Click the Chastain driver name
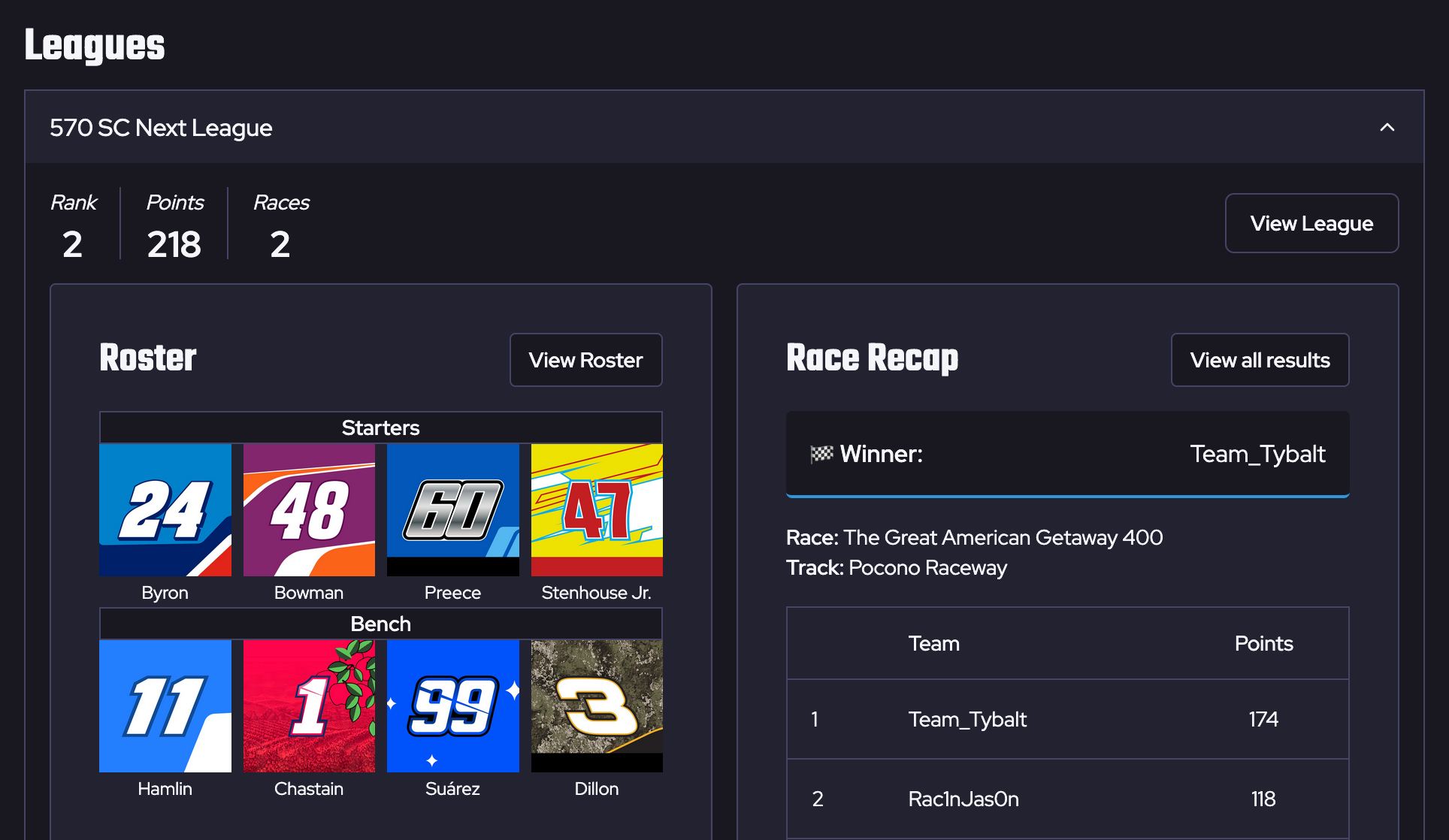Viewport: 1449px width, 840px height. 309,789
